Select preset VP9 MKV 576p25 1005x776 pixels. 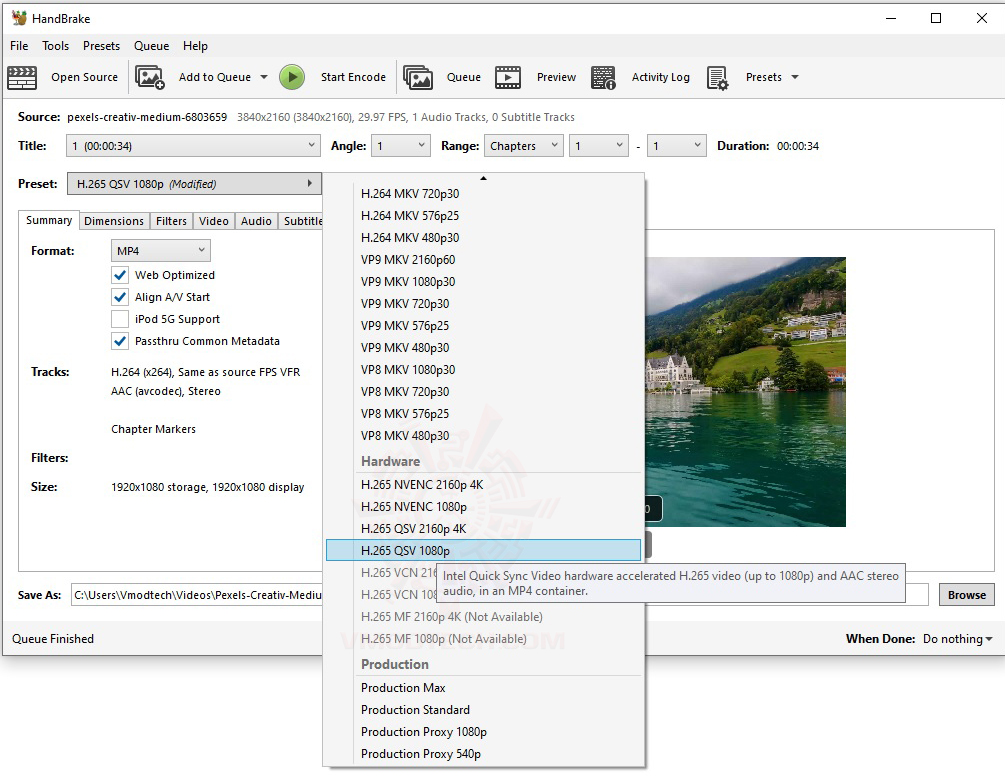[483, 326]
